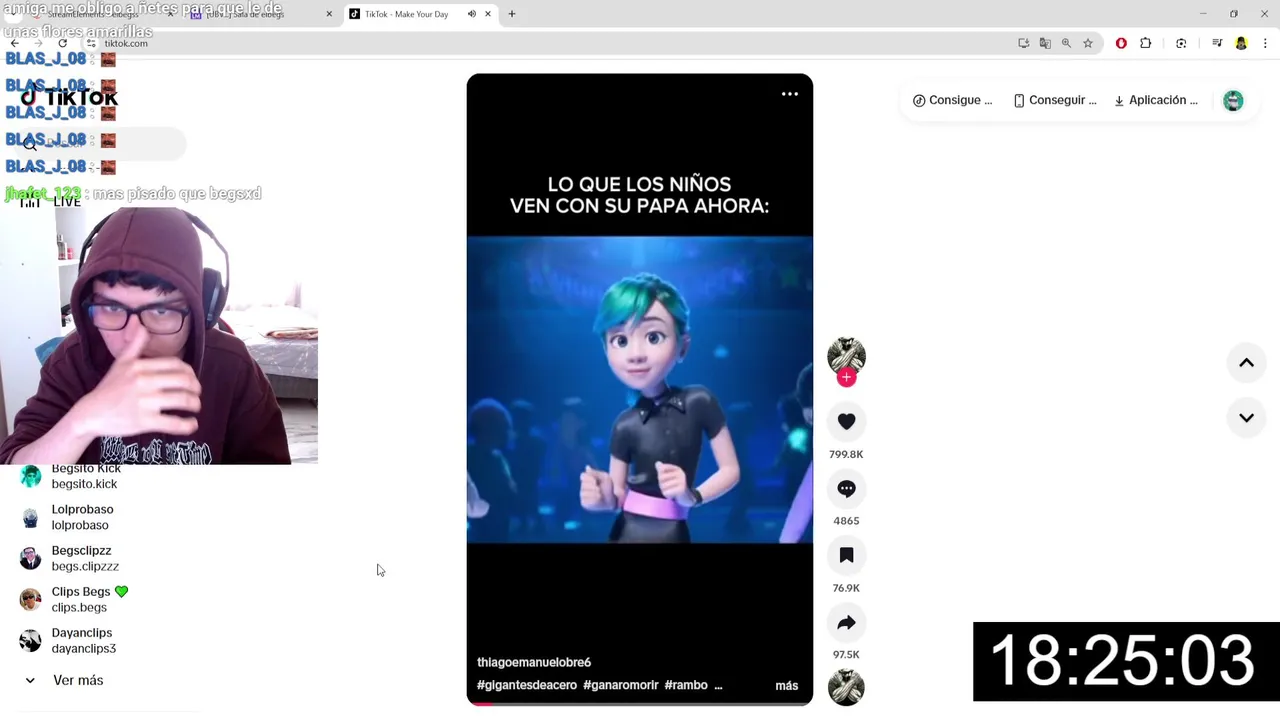The image size is (1280, 720).
Task: Save the video with the bookmark icon
Action: pyautogui.click(x=846, y=556)
